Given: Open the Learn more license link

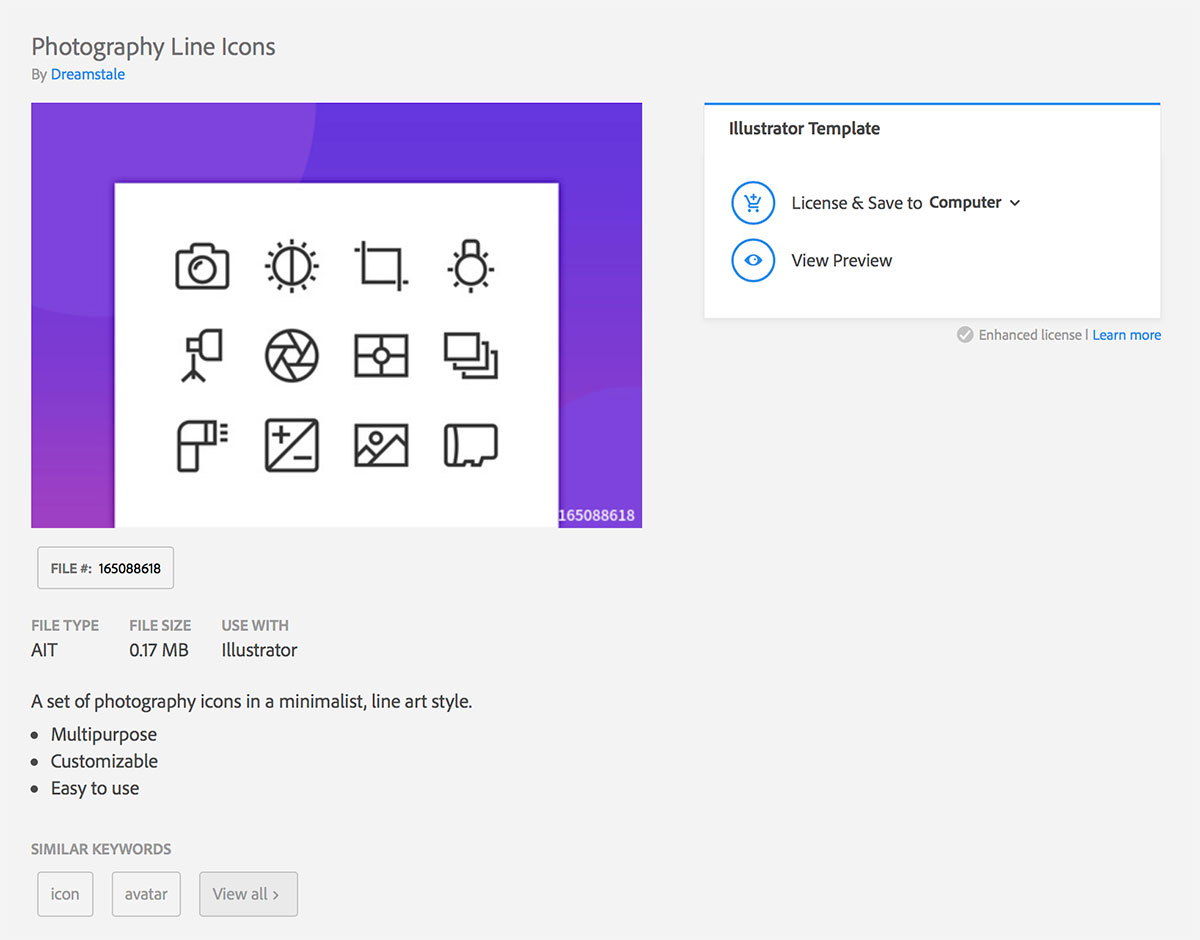Looking at the screenshot, I should point(1126,335).
